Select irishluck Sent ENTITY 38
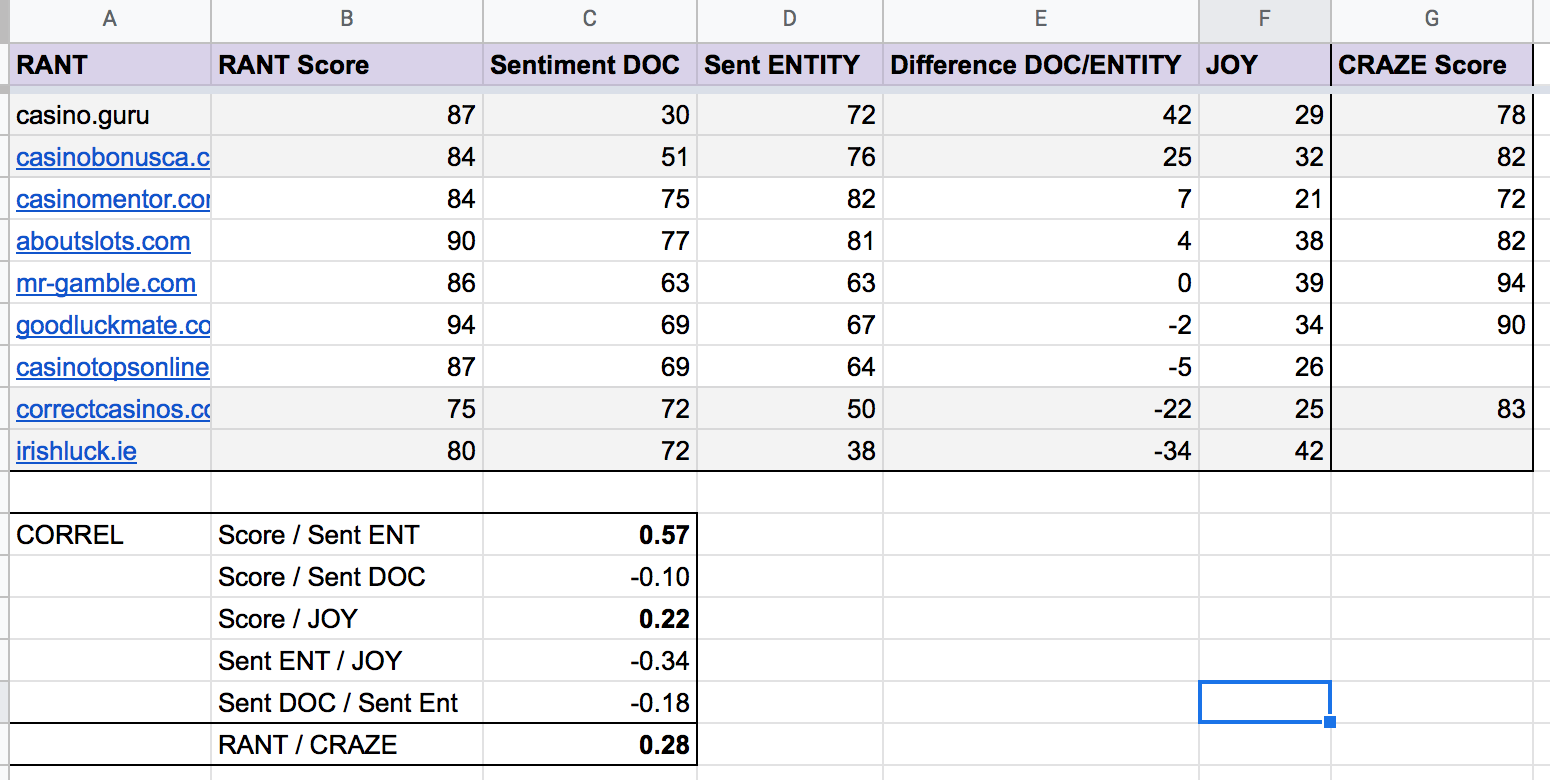 tap(790, 451)
